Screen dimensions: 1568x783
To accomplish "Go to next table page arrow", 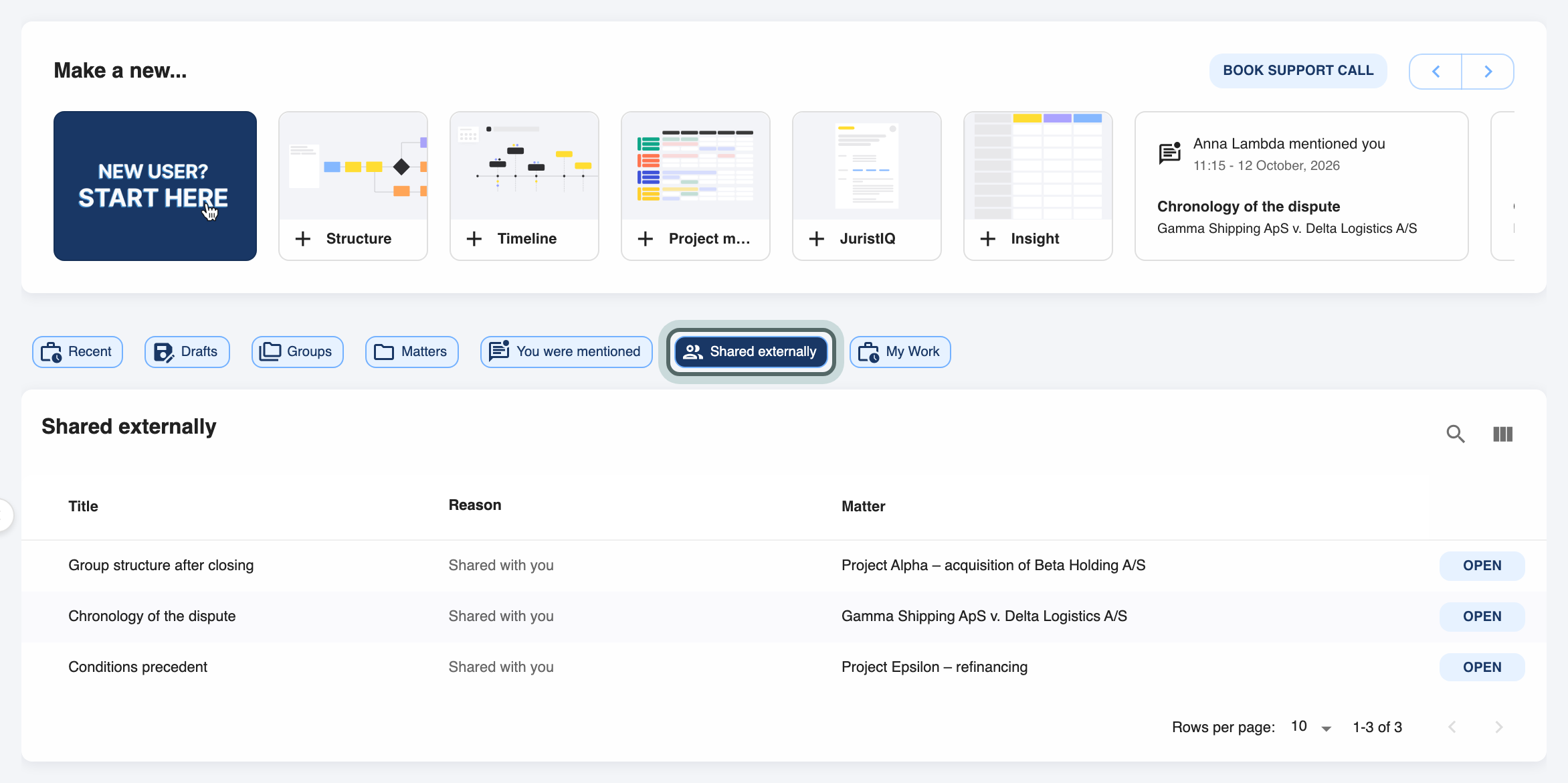I will (1498, 727).
